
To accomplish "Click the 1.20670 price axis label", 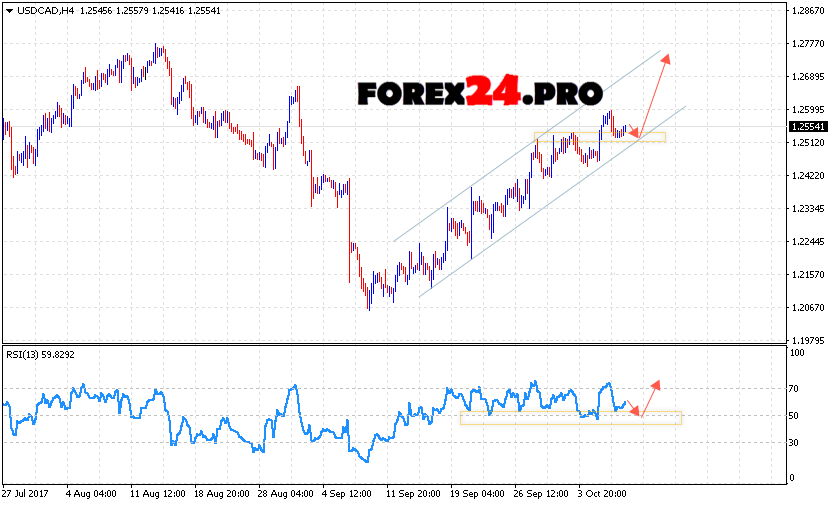I will [x=806, y=308].
